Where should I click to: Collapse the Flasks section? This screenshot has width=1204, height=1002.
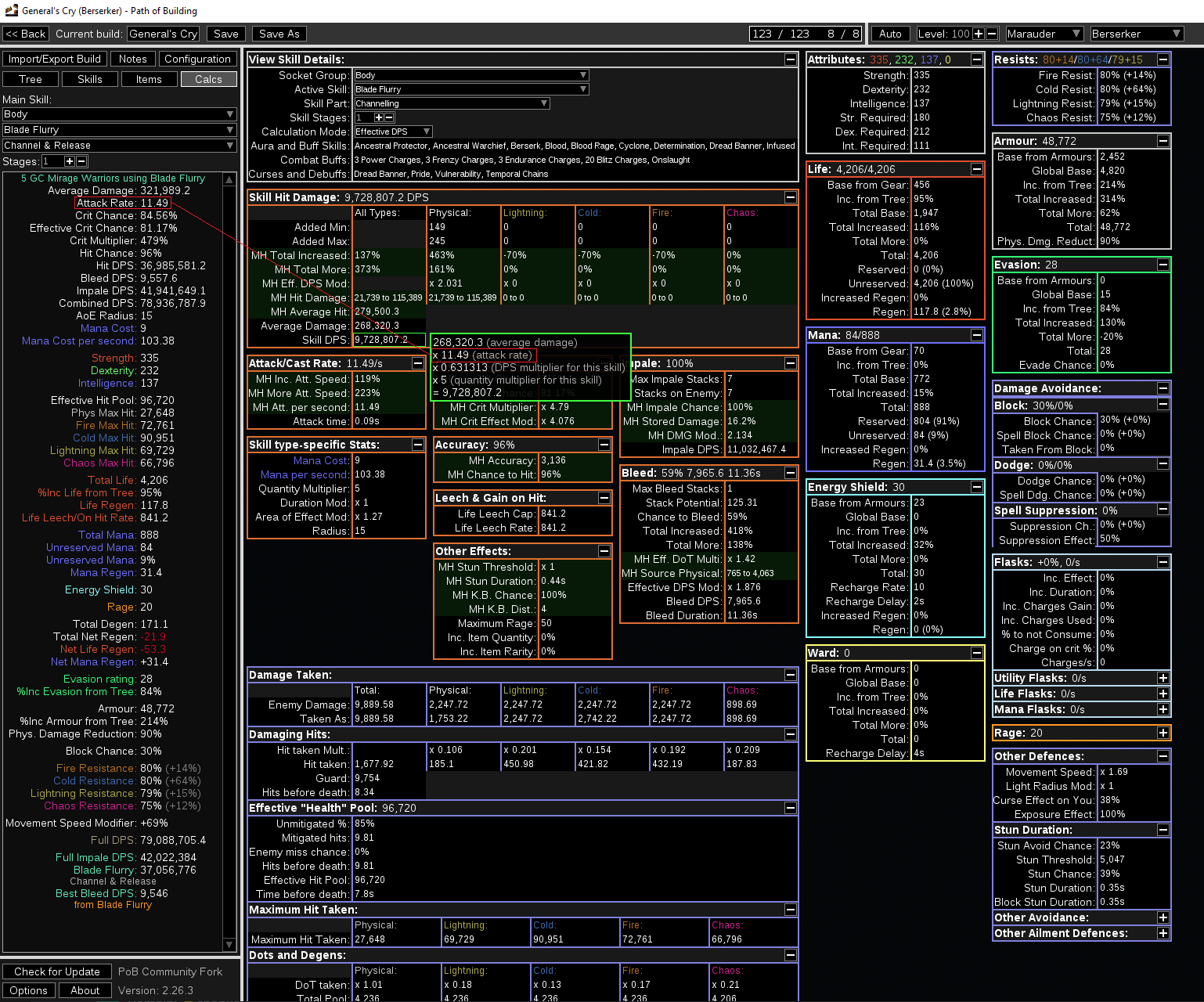pos(1163,562)
